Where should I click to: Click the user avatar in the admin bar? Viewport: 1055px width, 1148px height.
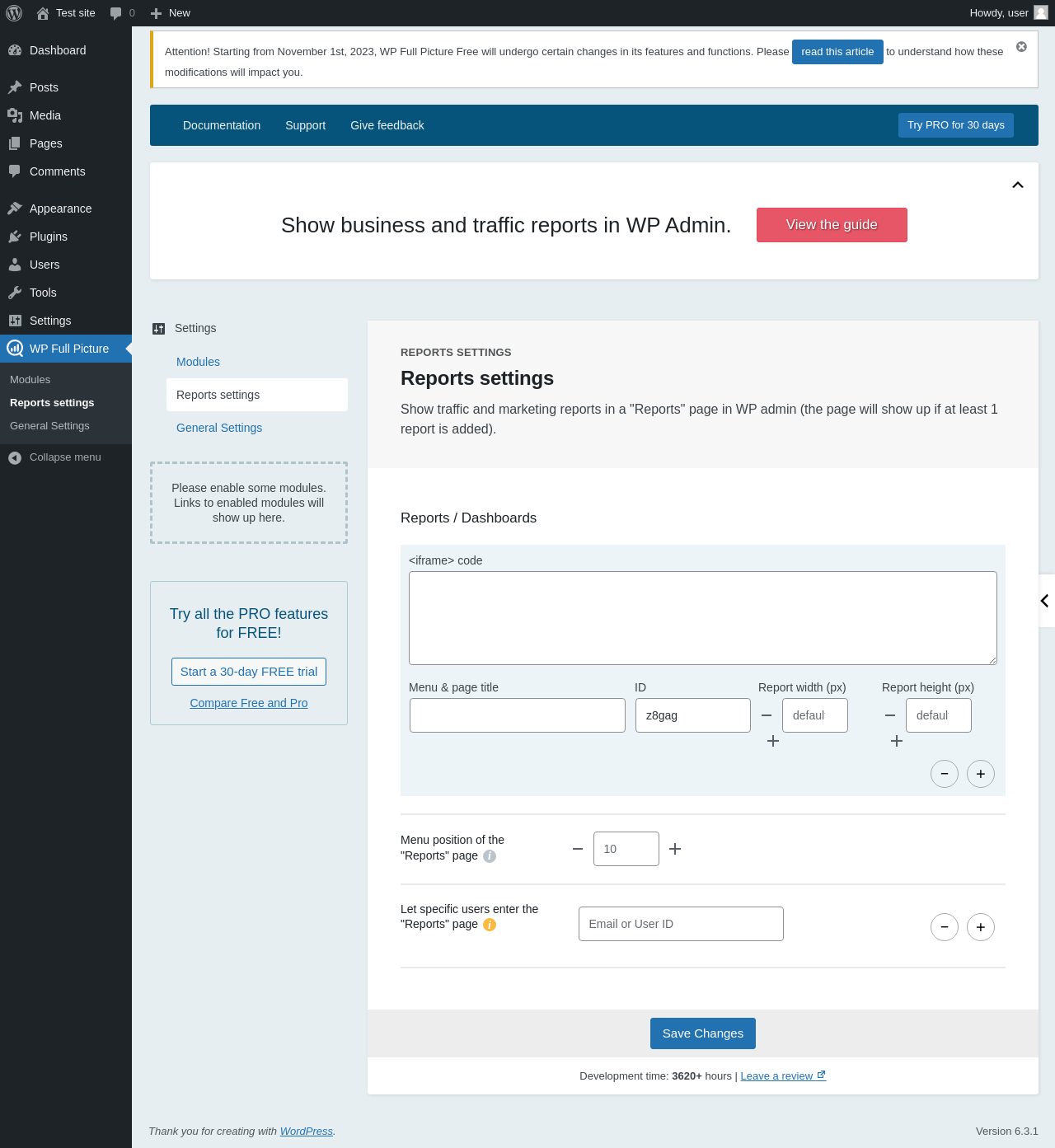[x=1041, y=12]
